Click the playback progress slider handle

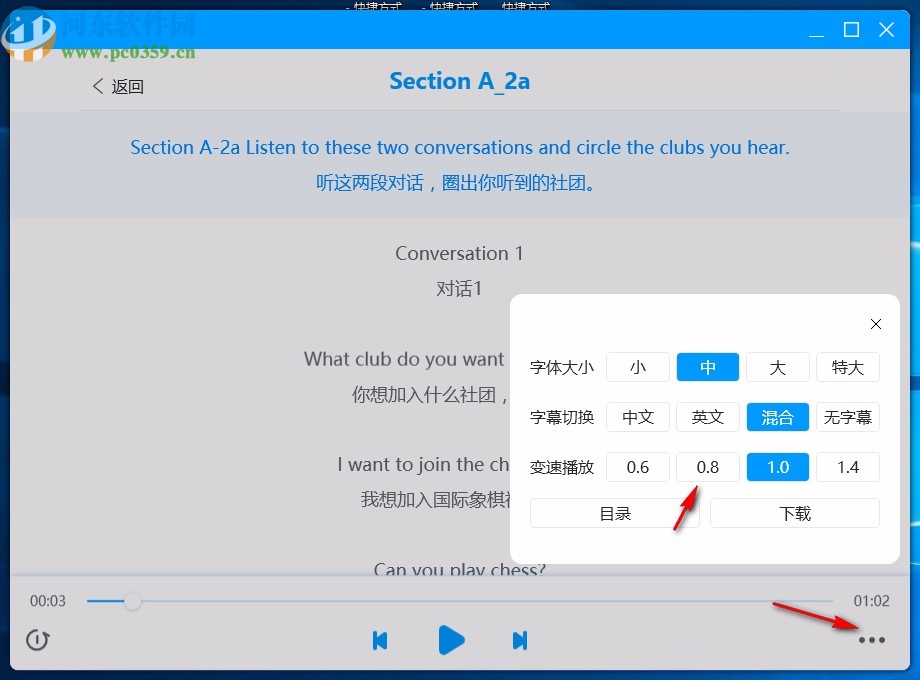click(133, 601)
